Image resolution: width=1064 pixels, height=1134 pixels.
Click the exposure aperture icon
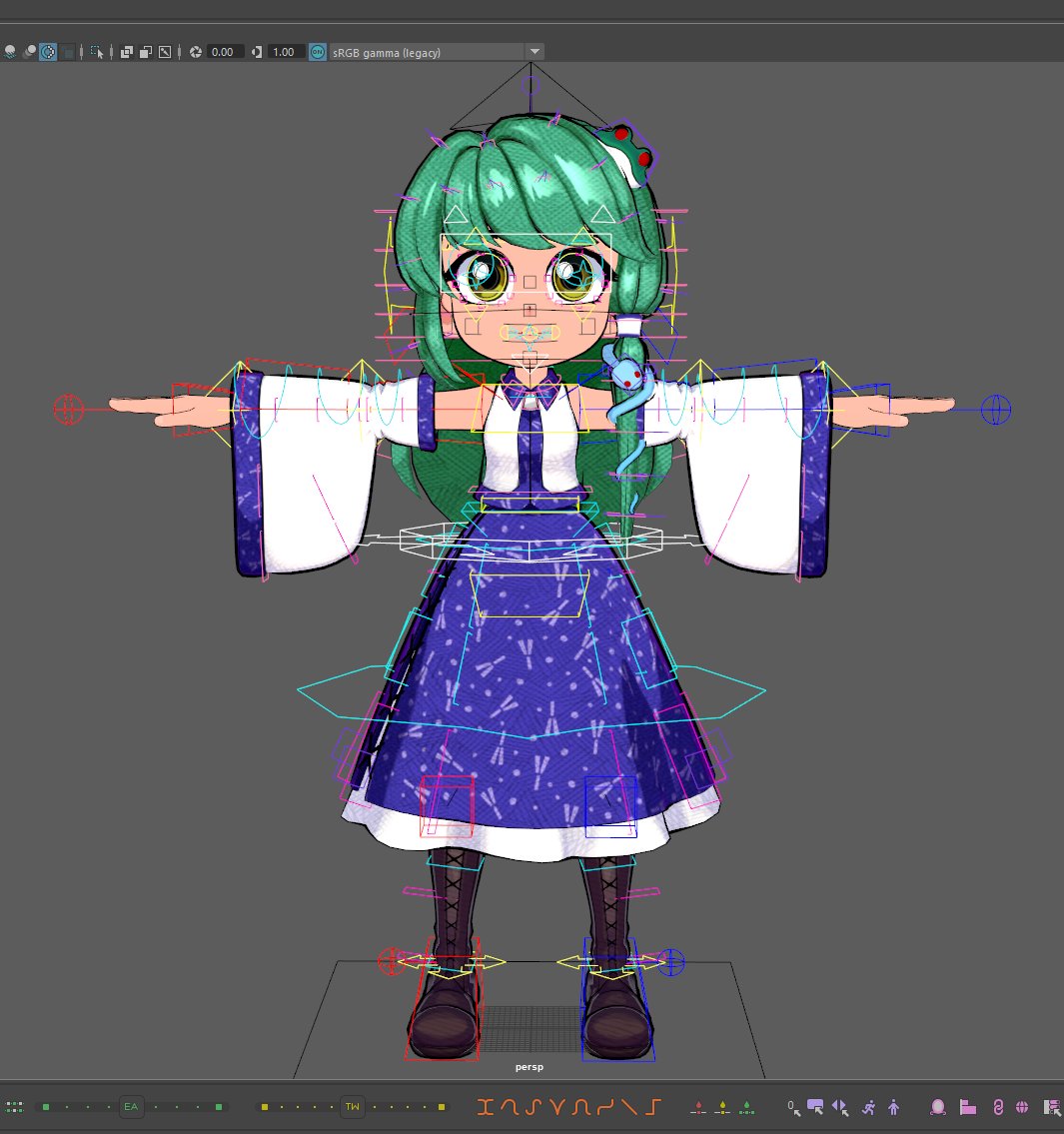[x=195, y=52]
